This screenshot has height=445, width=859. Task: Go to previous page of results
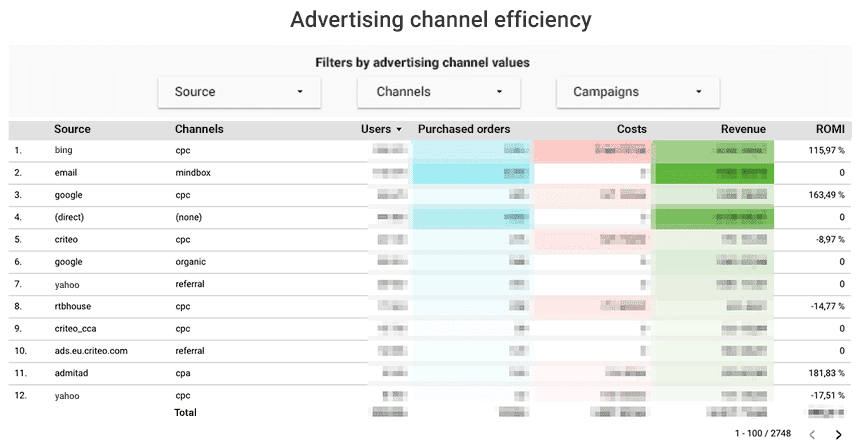[x=811, y=434]
